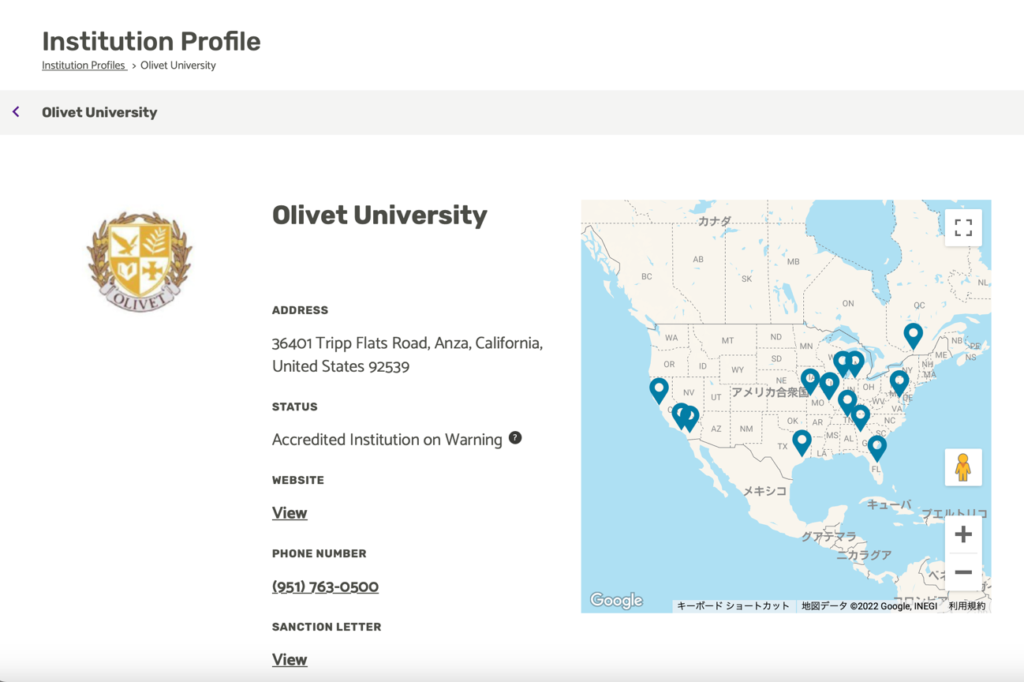Call the (951) 763-0500 phone link

[325, 587]
